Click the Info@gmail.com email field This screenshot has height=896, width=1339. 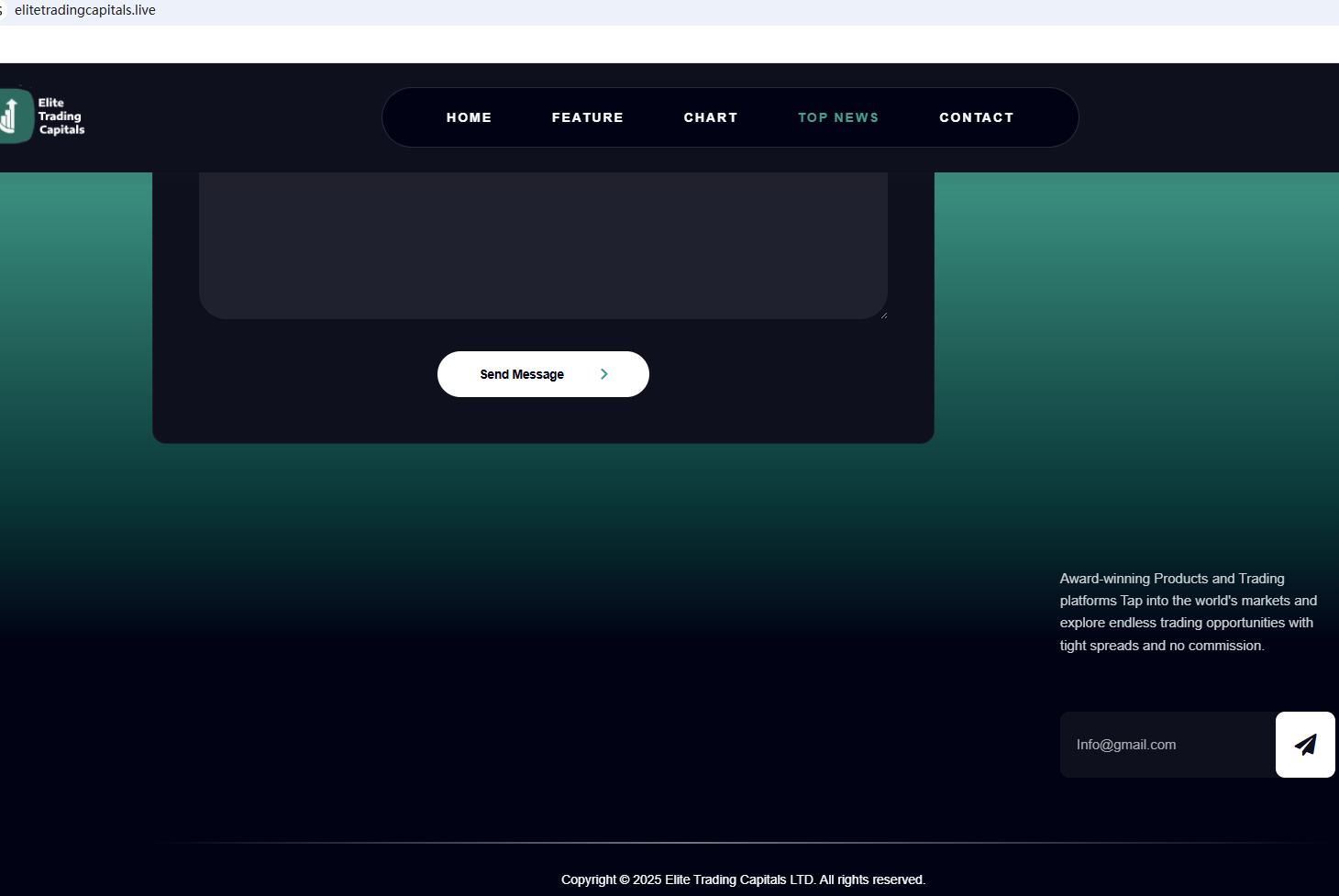point(1167,745)
